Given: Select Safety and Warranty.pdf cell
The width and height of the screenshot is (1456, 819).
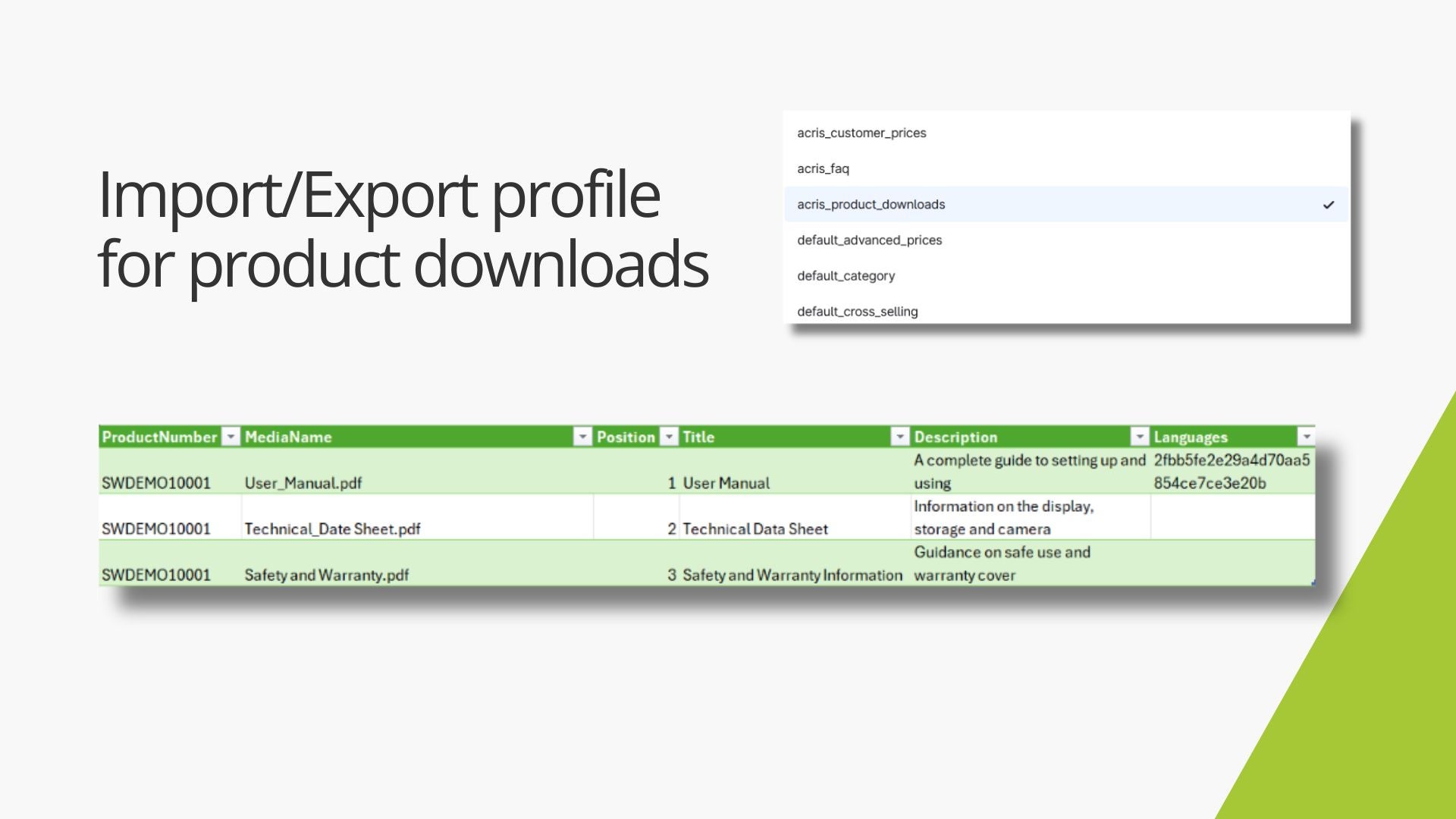Looking at the screenshot, I should (417, 563).
